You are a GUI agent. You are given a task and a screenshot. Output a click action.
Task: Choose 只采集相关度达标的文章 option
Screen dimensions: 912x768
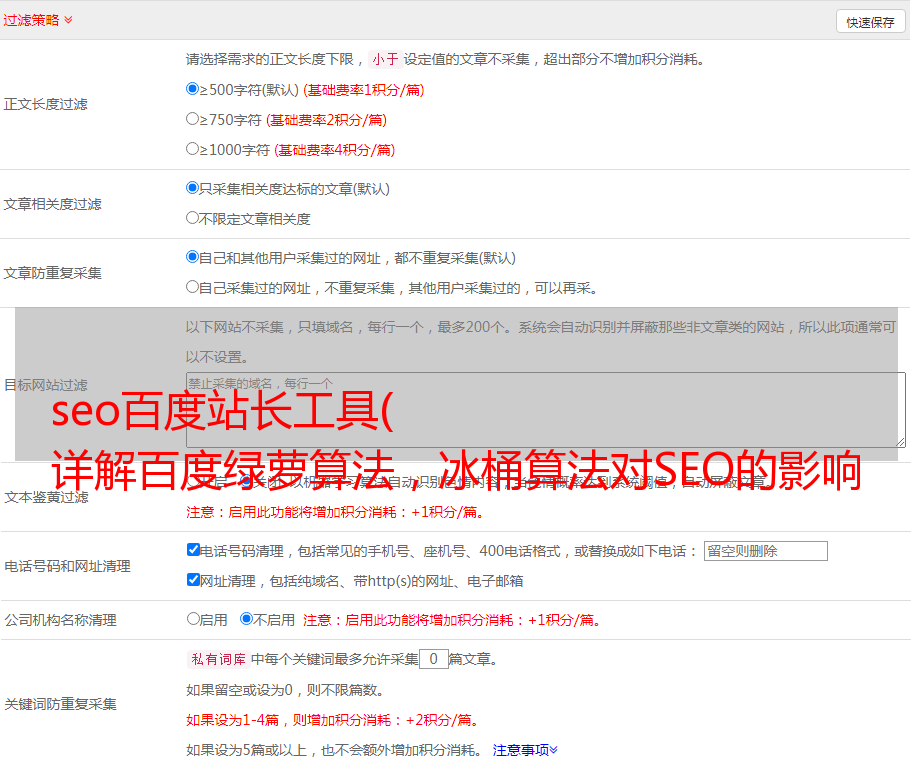pos(192,188)
